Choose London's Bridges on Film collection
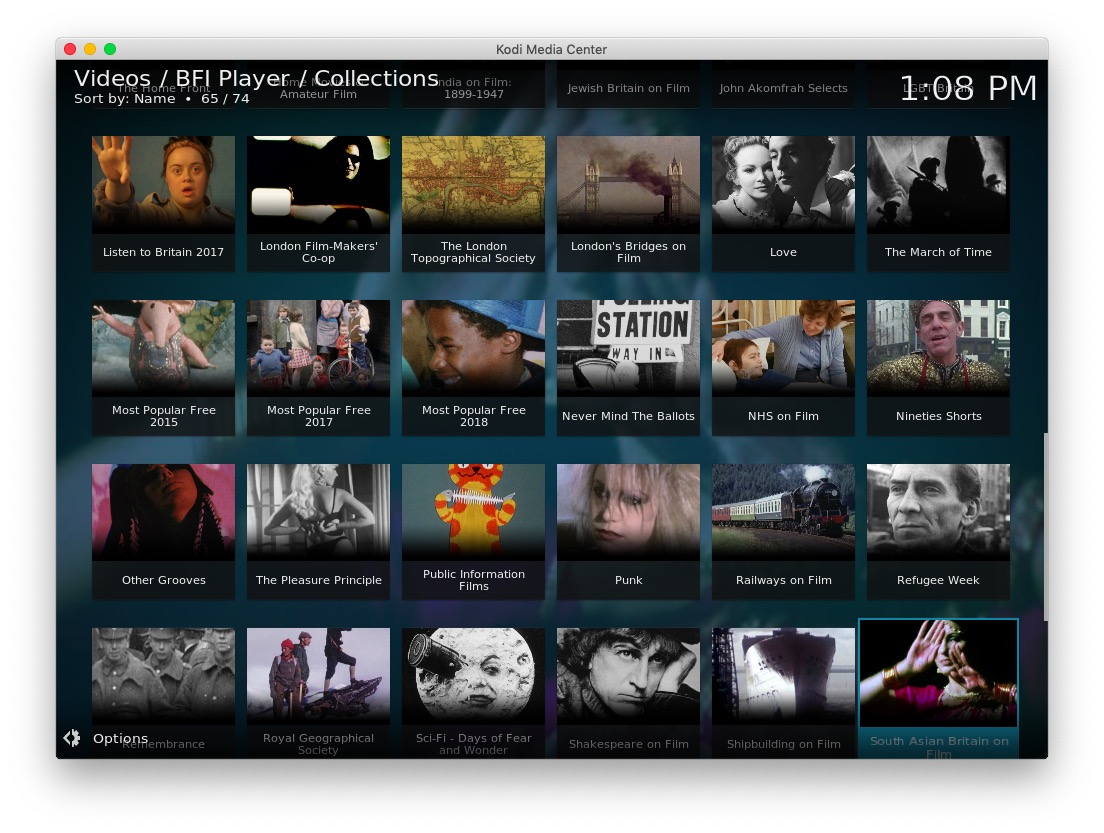1104x833 pixels. point(628,203)
